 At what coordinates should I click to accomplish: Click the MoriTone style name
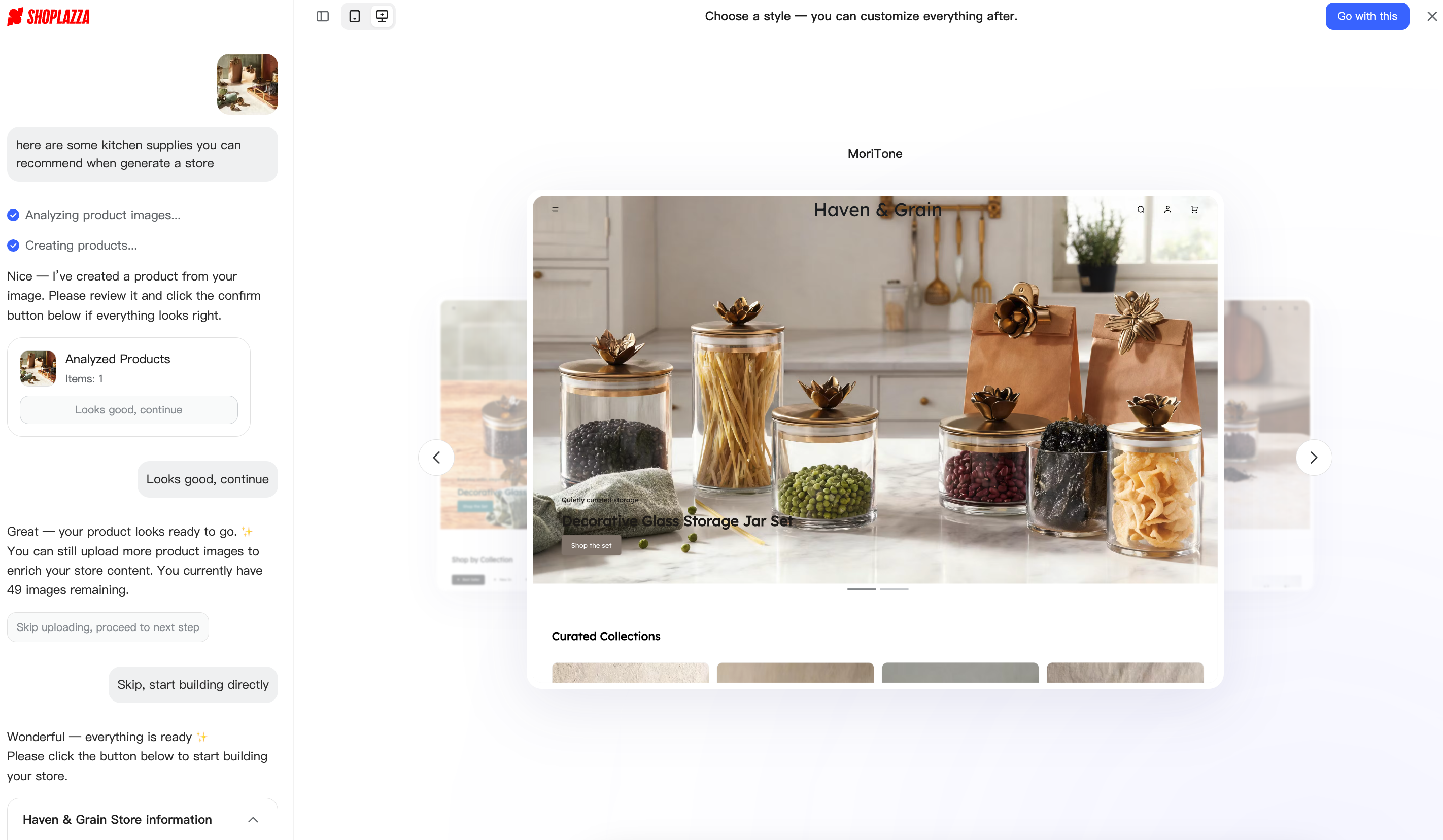coord(874,154)
